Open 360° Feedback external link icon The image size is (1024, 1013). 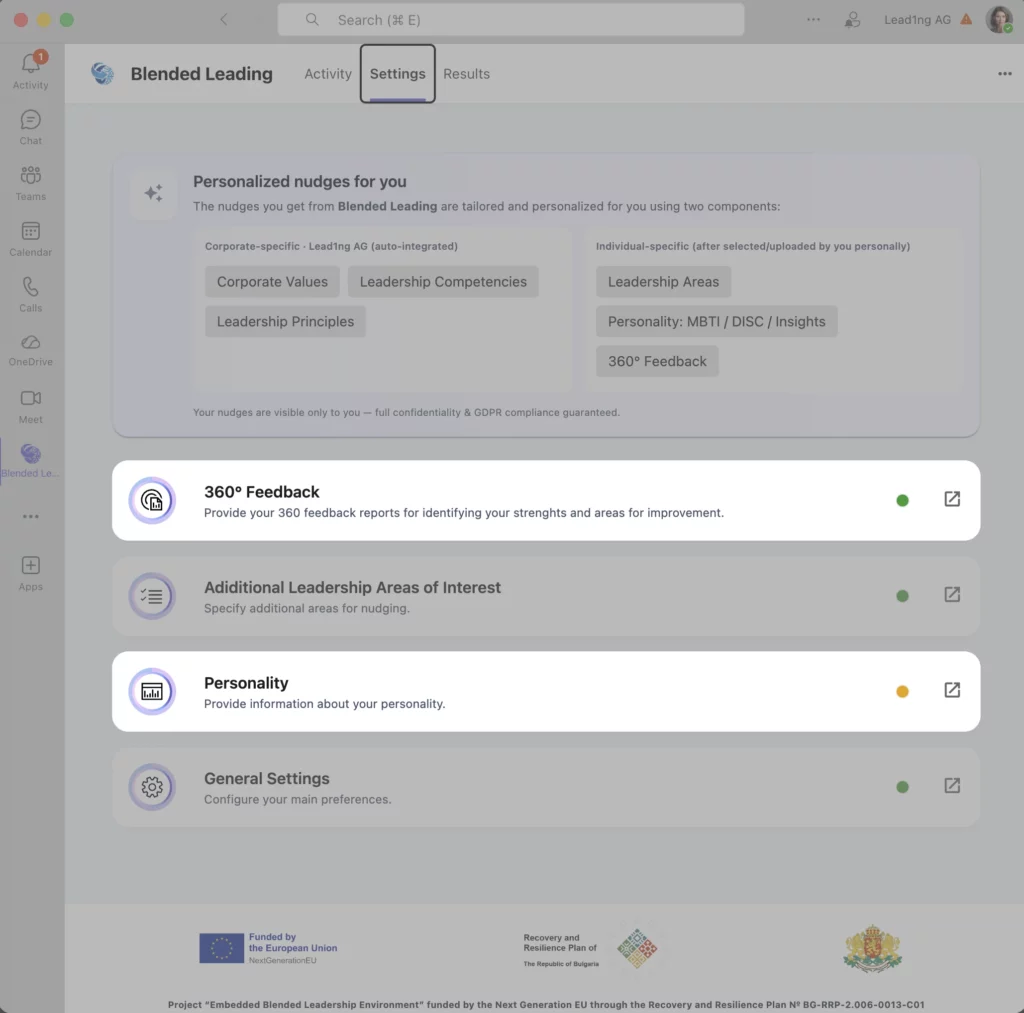952,499
